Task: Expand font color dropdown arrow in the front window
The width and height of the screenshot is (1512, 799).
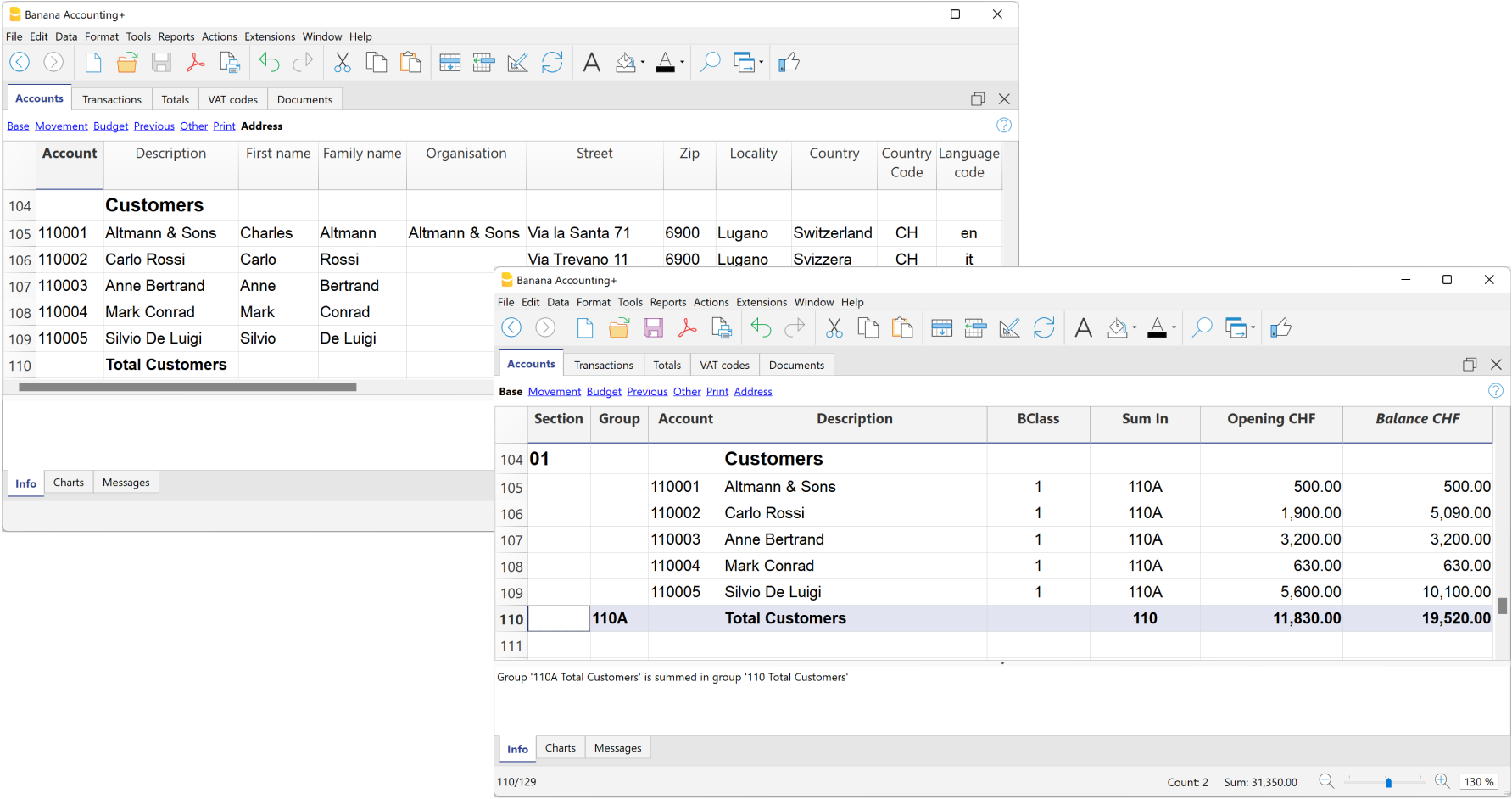Action: point(1174,328)
